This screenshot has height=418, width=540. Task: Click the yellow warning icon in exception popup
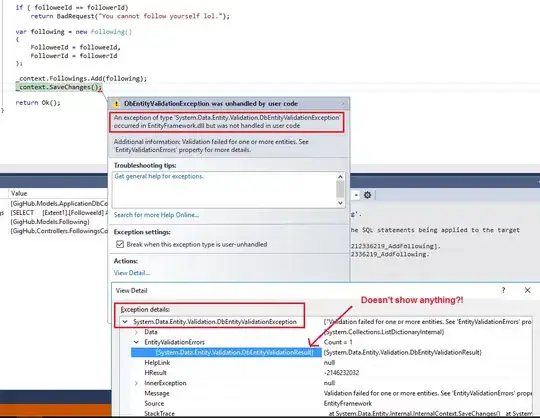click(116, 103)
